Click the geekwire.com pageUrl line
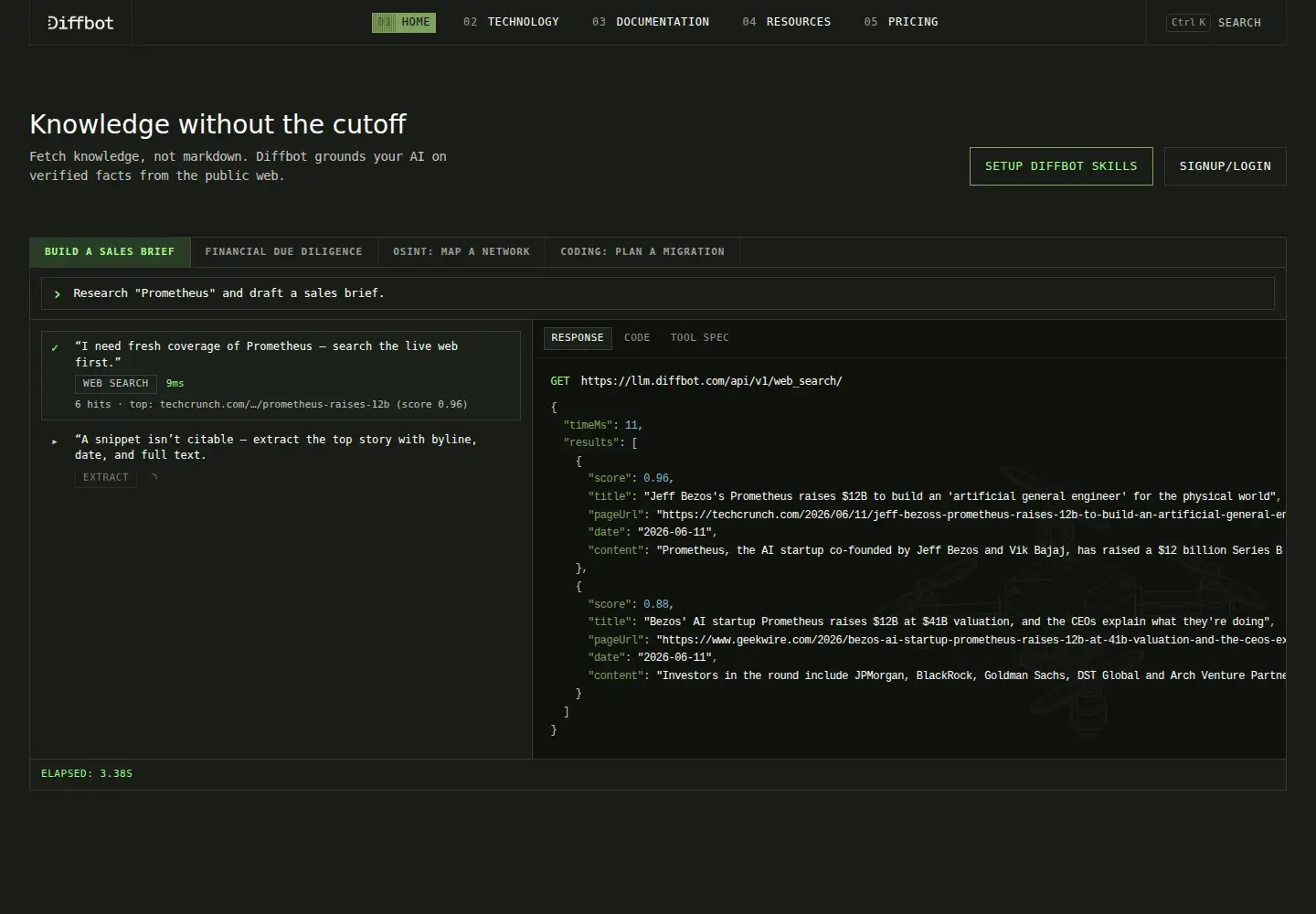 point(937,640)
